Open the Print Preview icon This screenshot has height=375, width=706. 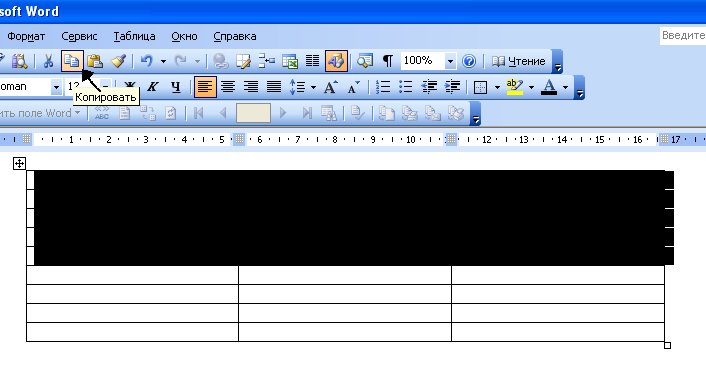click(19, 61)
